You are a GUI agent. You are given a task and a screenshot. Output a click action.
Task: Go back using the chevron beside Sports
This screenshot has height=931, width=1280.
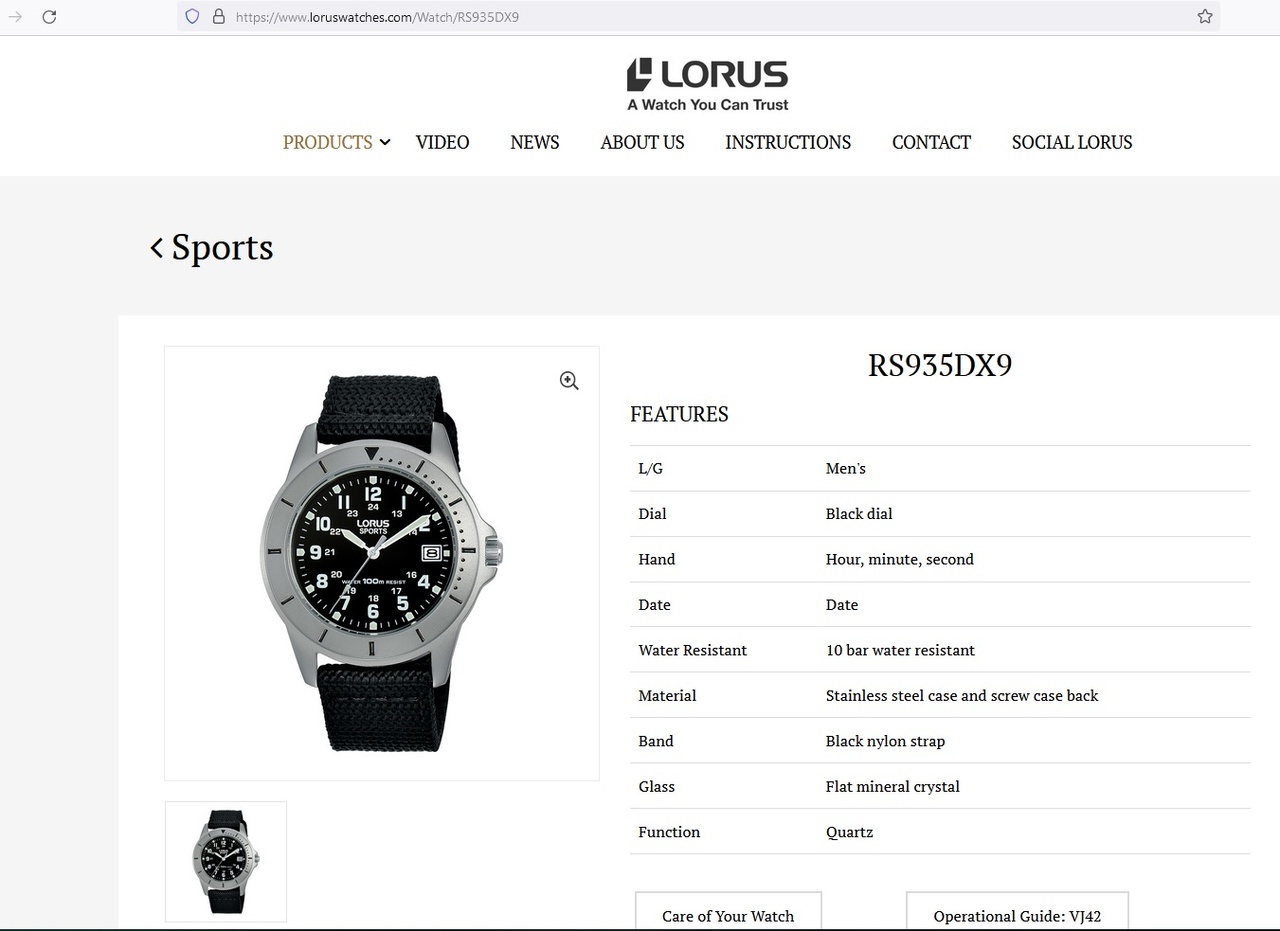tap(156, 247)
